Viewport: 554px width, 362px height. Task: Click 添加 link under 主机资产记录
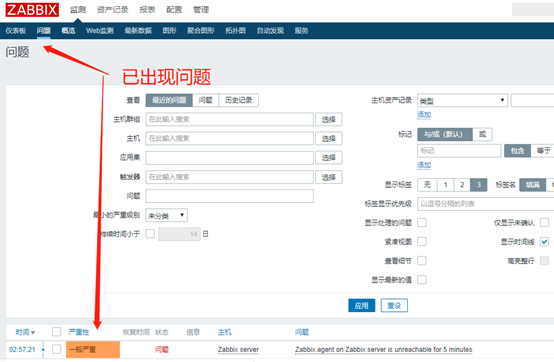click(x=424, y=115)
